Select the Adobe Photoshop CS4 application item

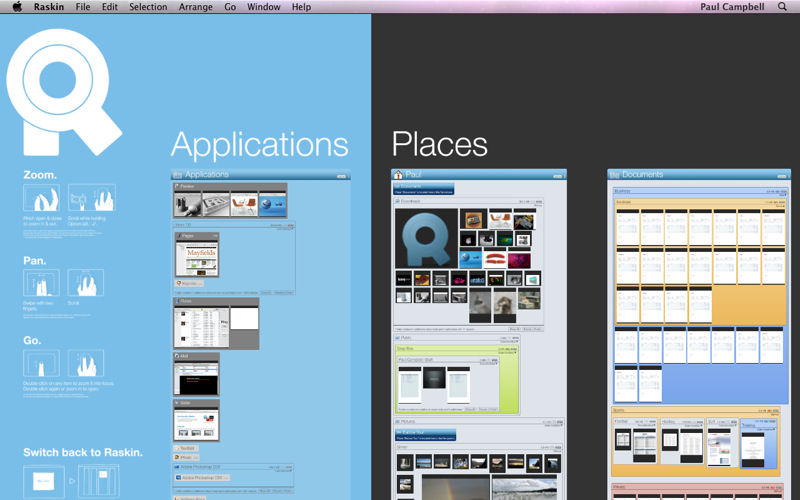pyautogui.click(x=202, y=478)
